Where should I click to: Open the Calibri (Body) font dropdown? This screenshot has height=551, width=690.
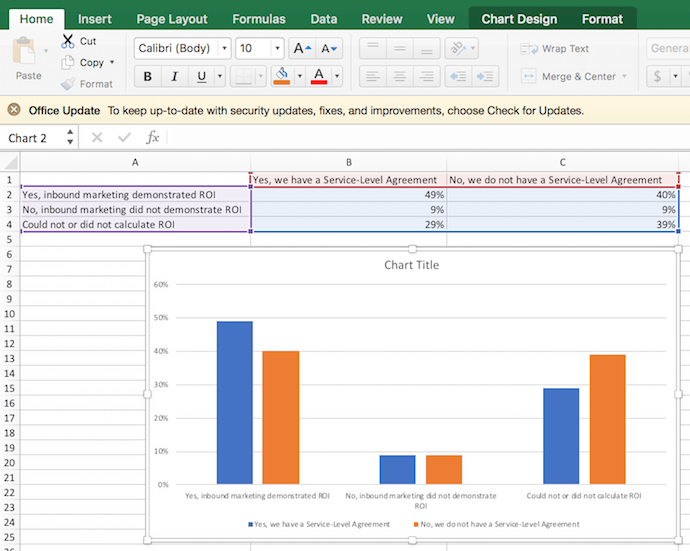click(223, 48)
